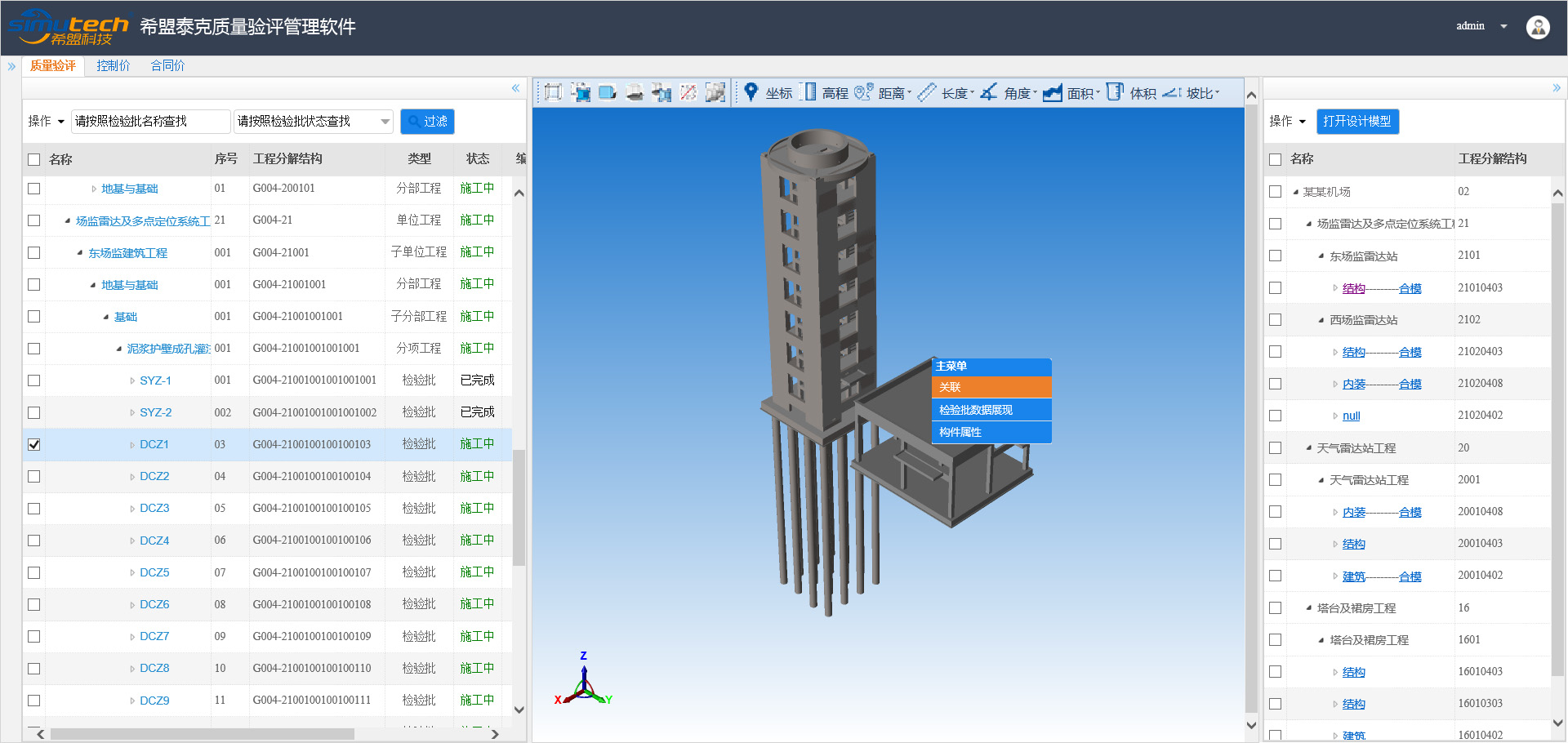Click the left table horizontal scrollbar thumb
This screenshot has width=1568, height=743.
pos(203,734)
